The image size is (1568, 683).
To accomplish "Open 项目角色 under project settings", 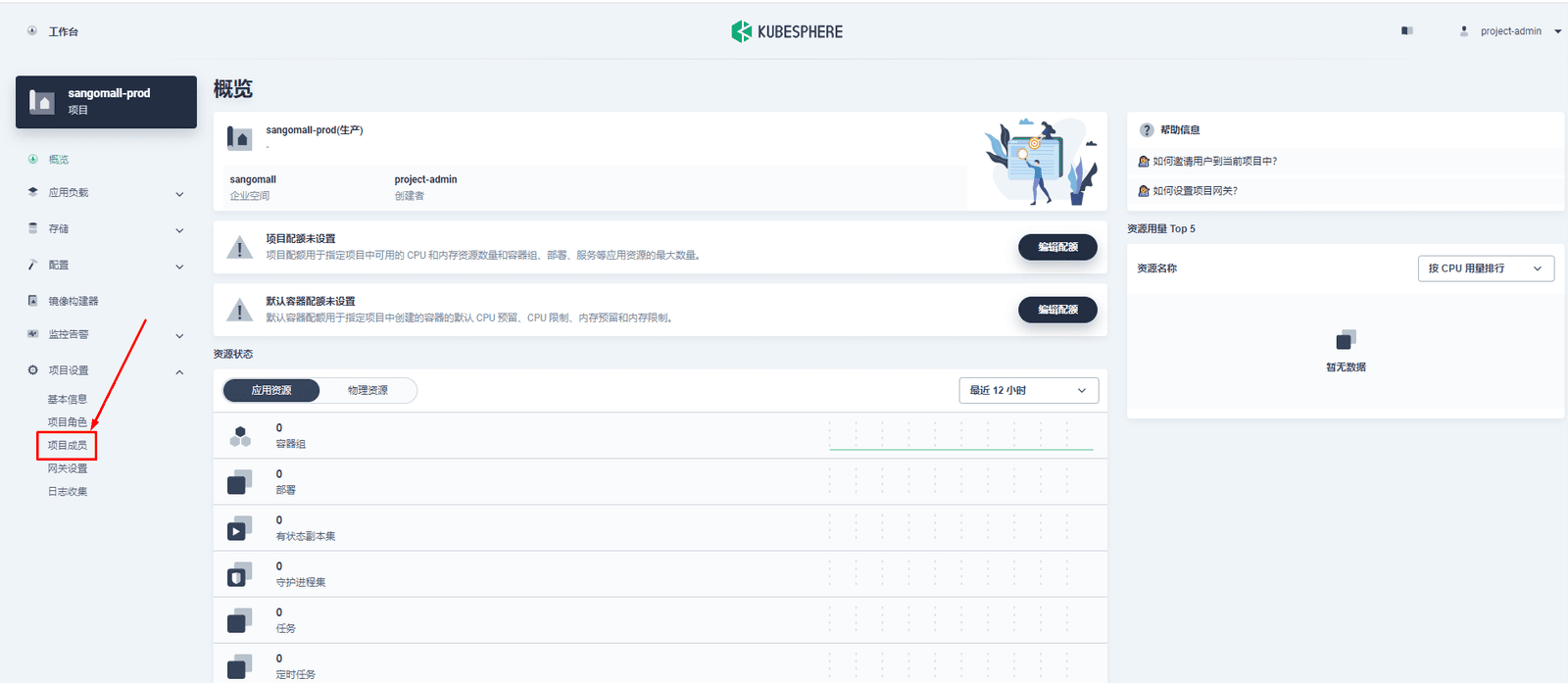I will [68, 422].
